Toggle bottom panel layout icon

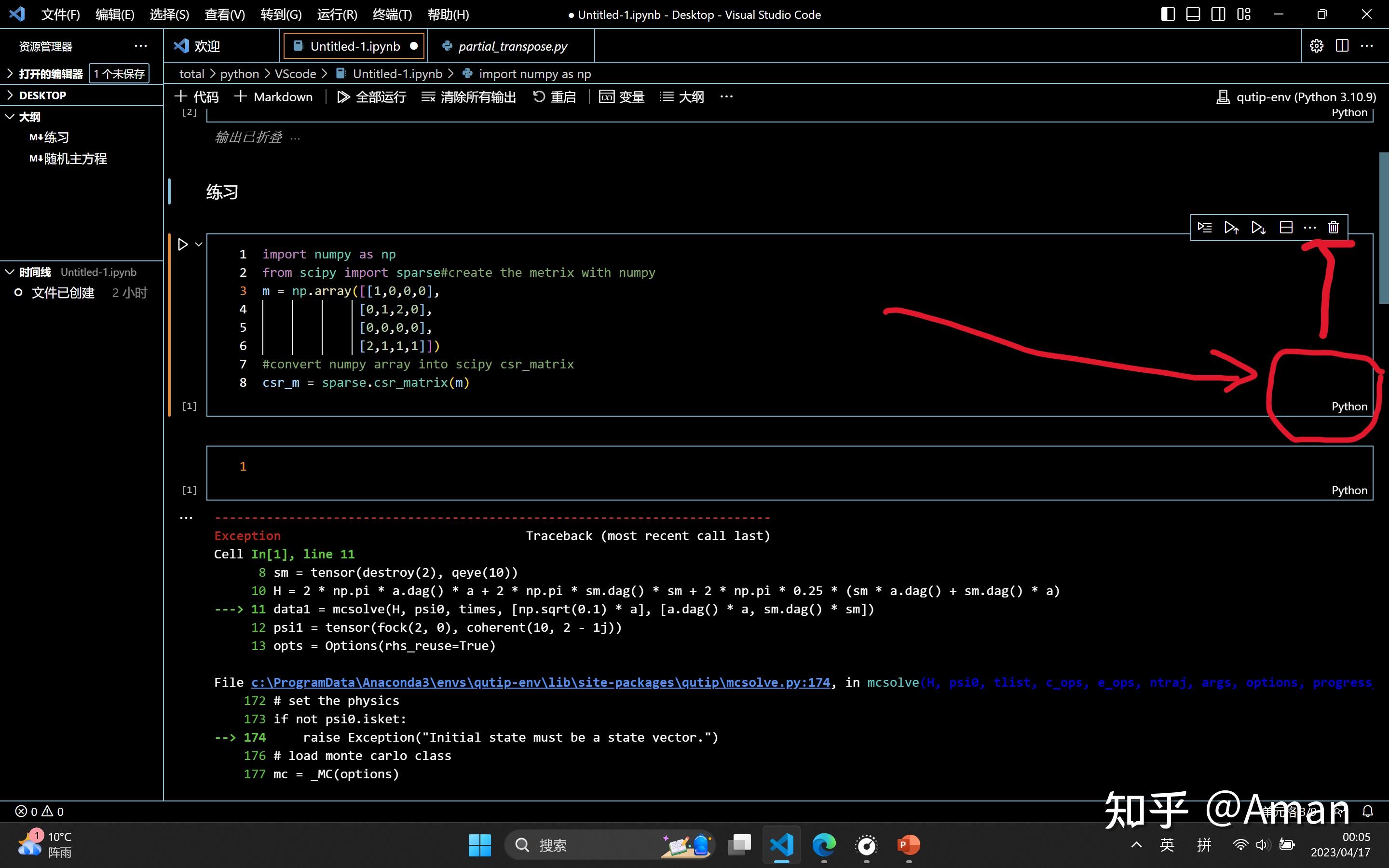tap(1193, 14)
